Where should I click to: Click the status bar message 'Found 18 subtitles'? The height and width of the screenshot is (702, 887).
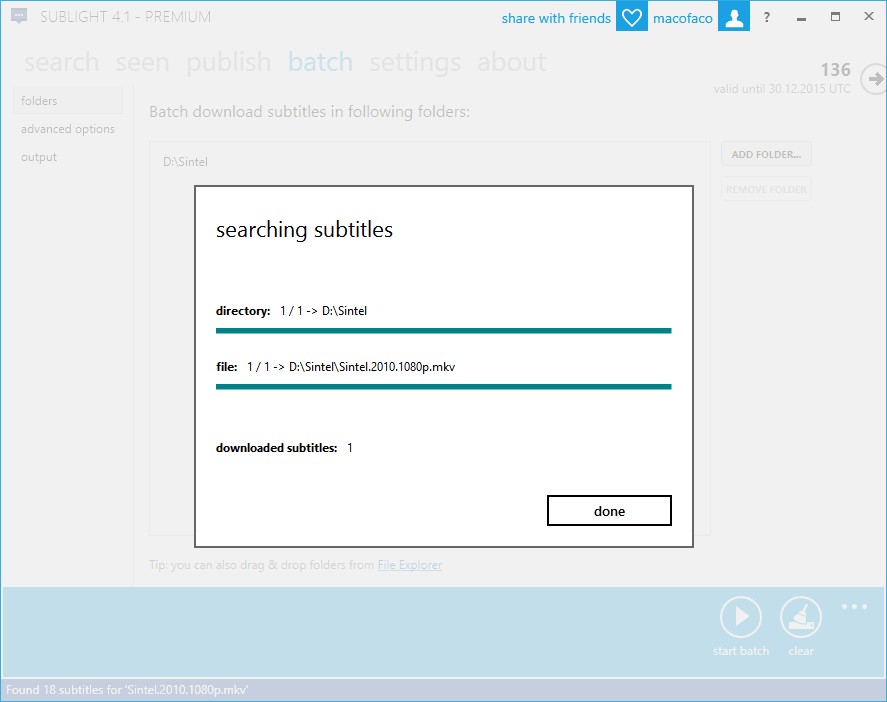tap(127, 690)
